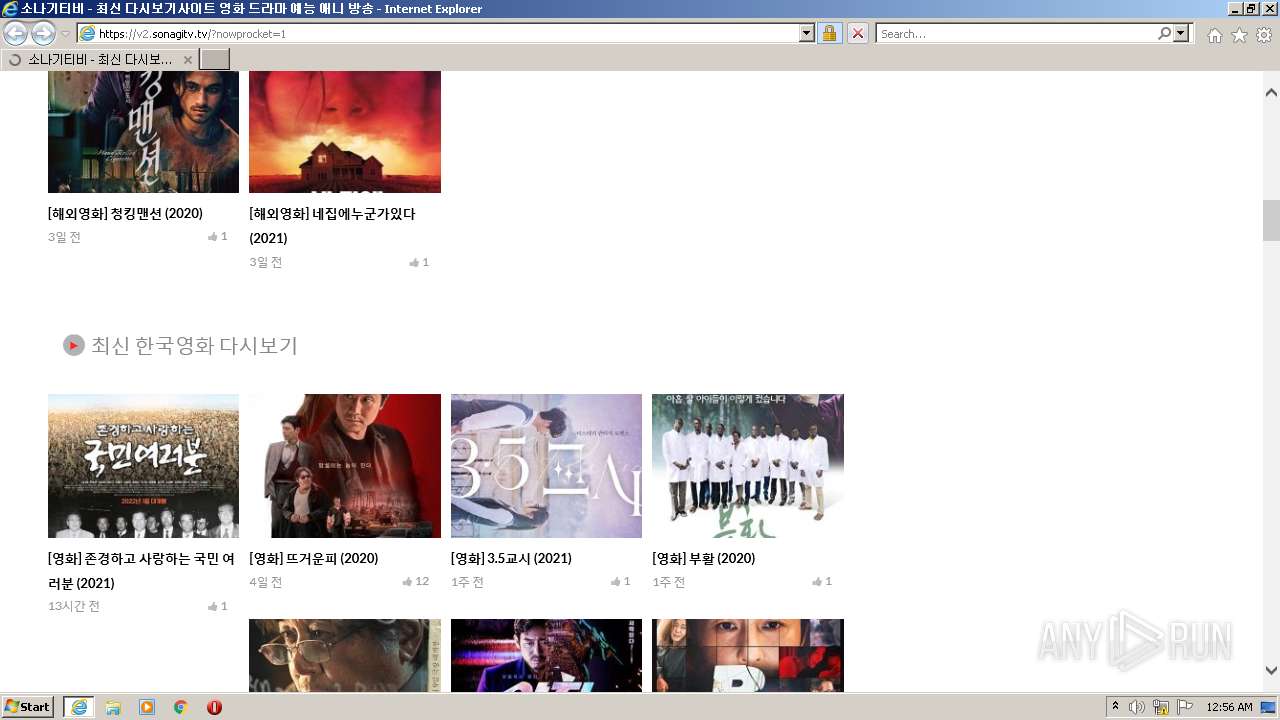Open a new blank tab
Screen dimensions: 1280x720
tap(215, 59)
